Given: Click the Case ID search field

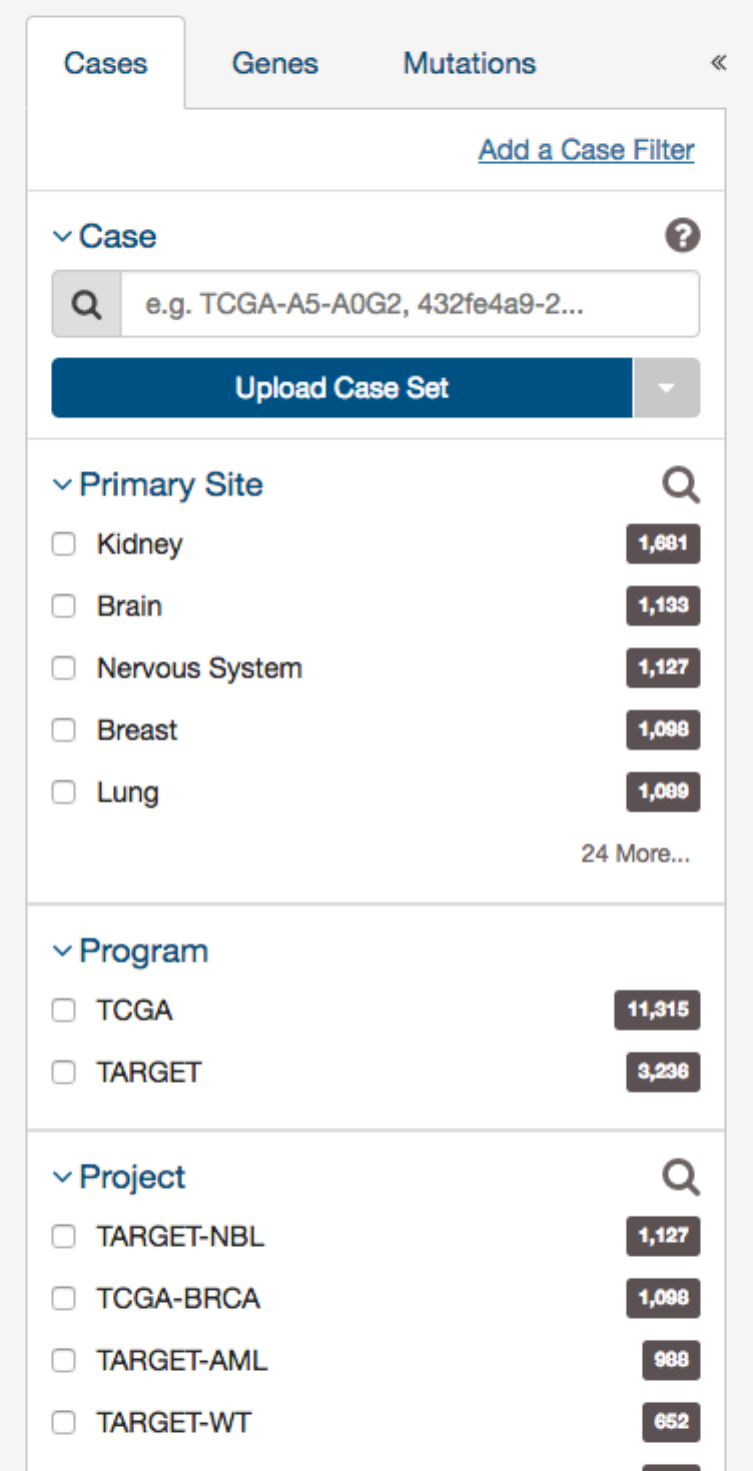Looking at the screenshot, I should pos(409,305).
